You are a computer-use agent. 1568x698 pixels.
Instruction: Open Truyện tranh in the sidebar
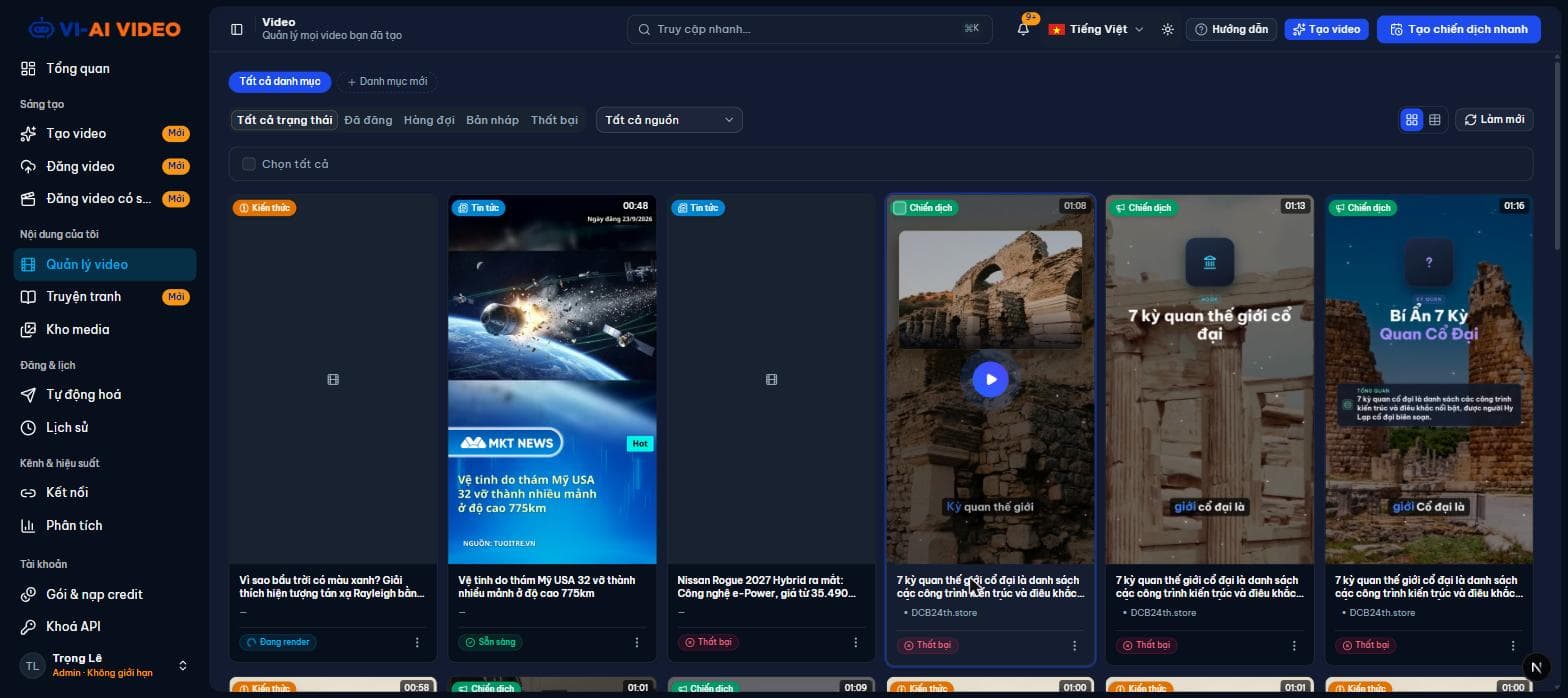[105, 296]
